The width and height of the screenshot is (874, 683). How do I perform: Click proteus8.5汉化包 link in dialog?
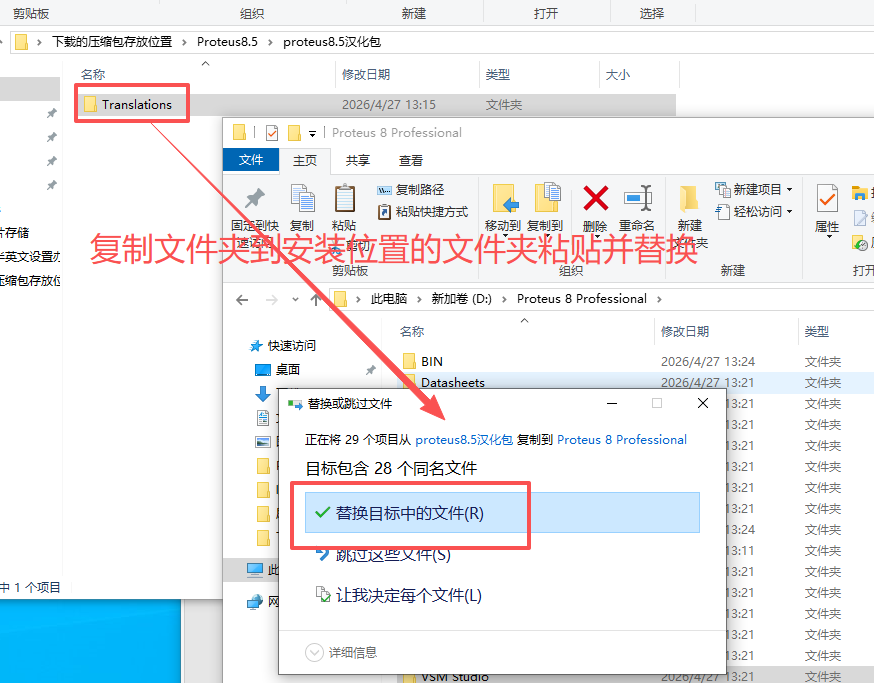point(464,440)
